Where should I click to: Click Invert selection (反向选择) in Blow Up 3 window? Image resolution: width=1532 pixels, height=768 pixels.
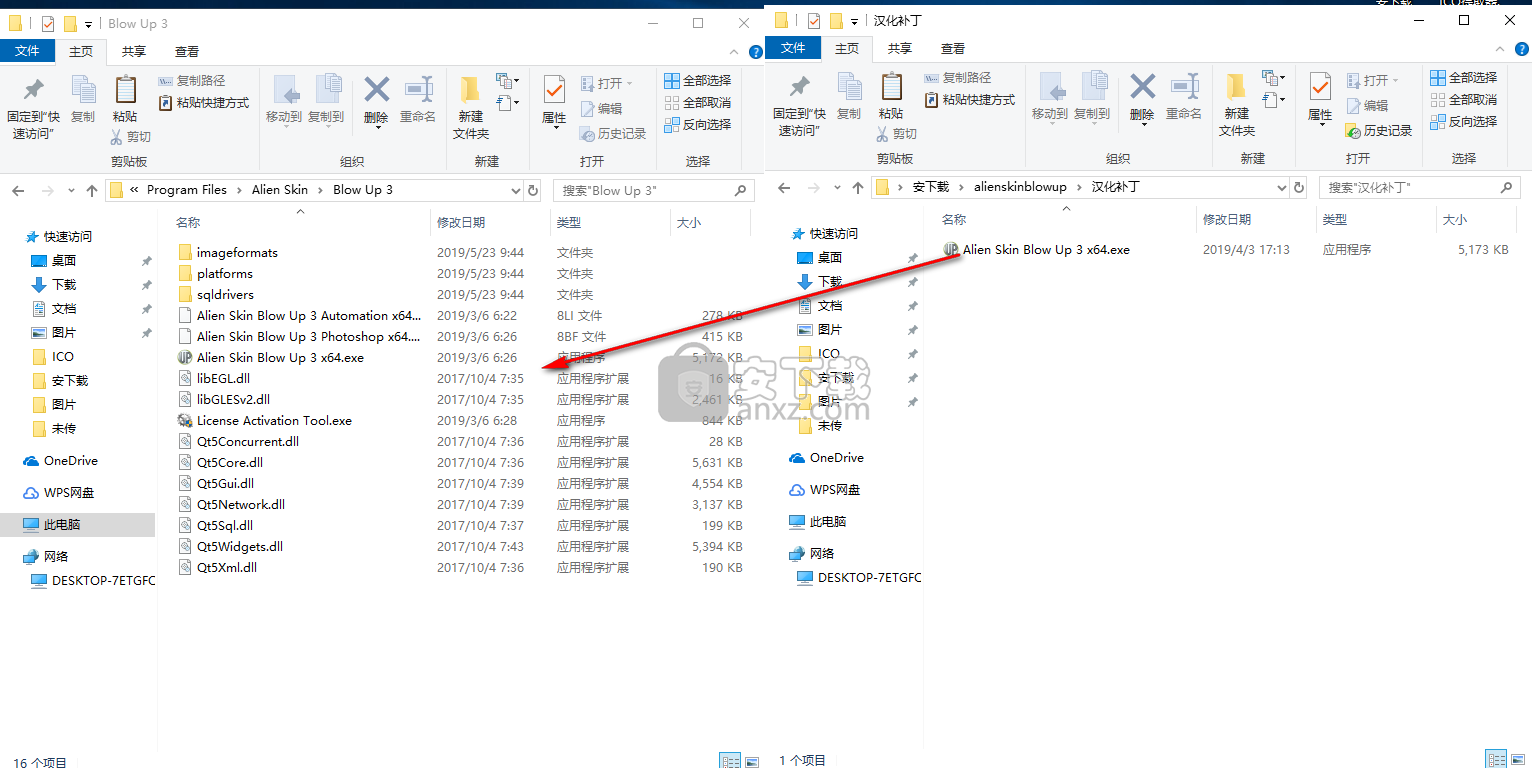[697, 124]
